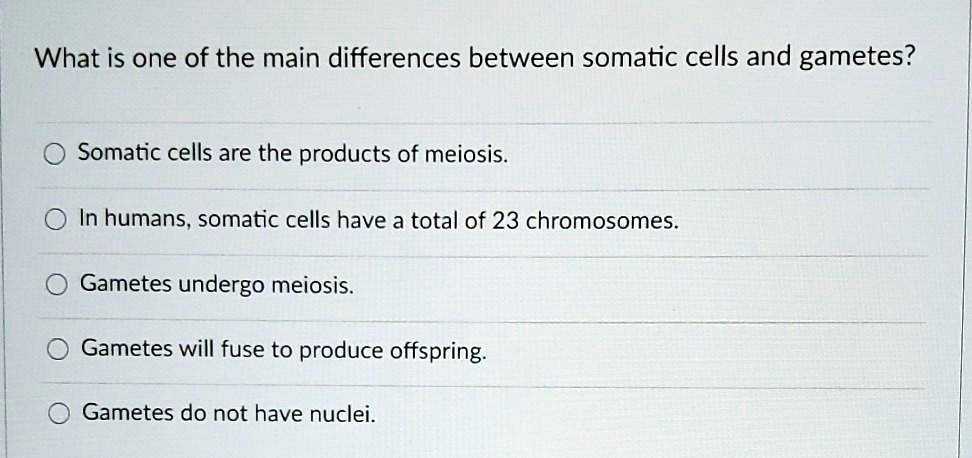Click the word 'offspring' in the fourth option
The image size is (972, 458).
pyautogui.click(x=436, y=352)
